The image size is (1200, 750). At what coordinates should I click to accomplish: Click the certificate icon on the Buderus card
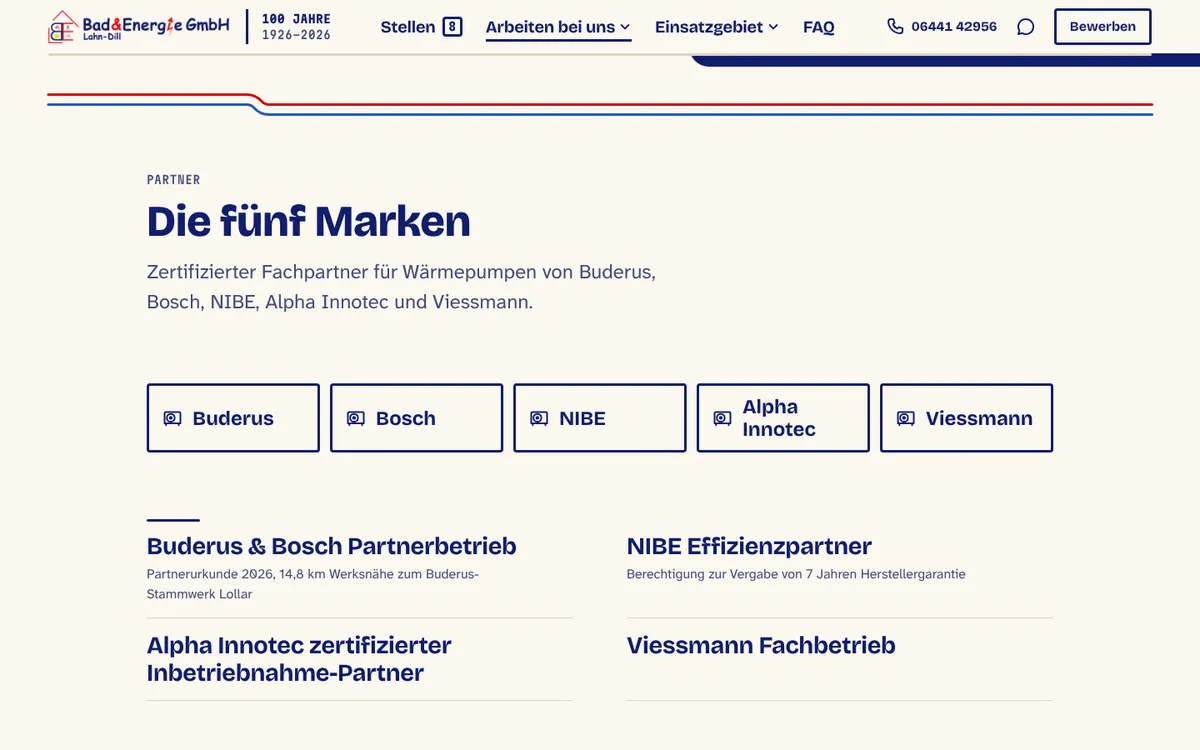pos(172,418)
